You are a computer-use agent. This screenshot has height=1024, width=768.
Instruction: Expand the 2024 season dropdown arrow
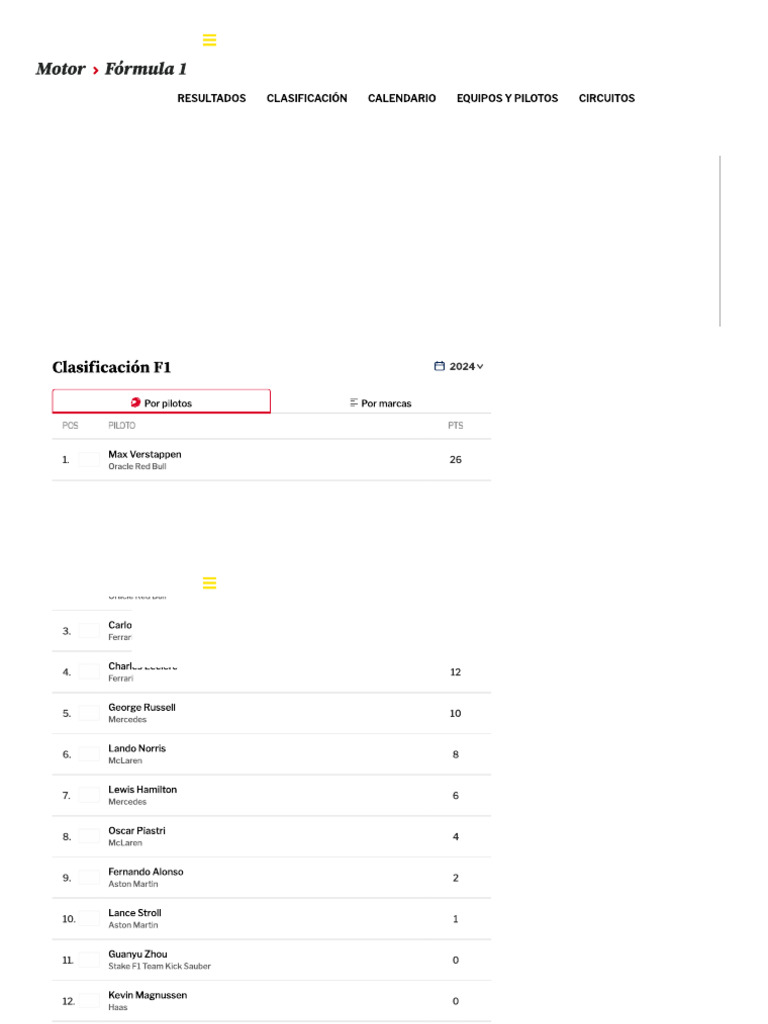click(x=480, y=366)
